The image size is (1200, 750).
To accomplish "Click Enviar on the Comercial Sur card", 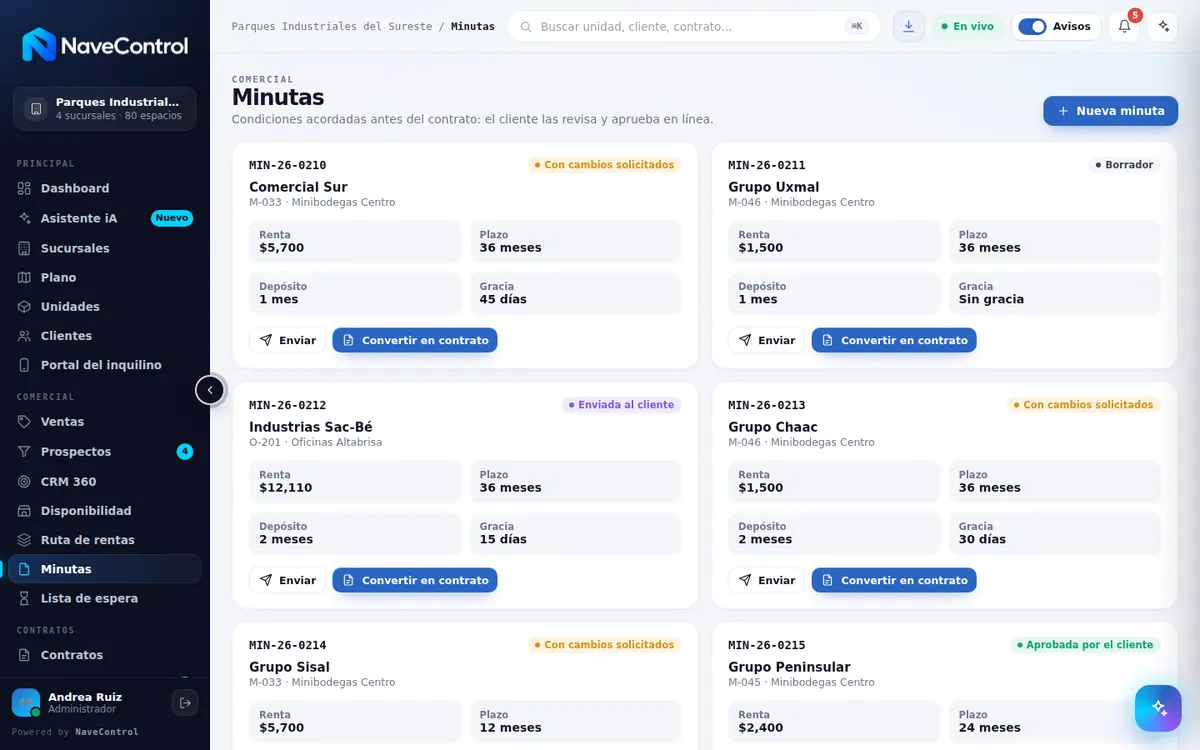I will point(288,340).
